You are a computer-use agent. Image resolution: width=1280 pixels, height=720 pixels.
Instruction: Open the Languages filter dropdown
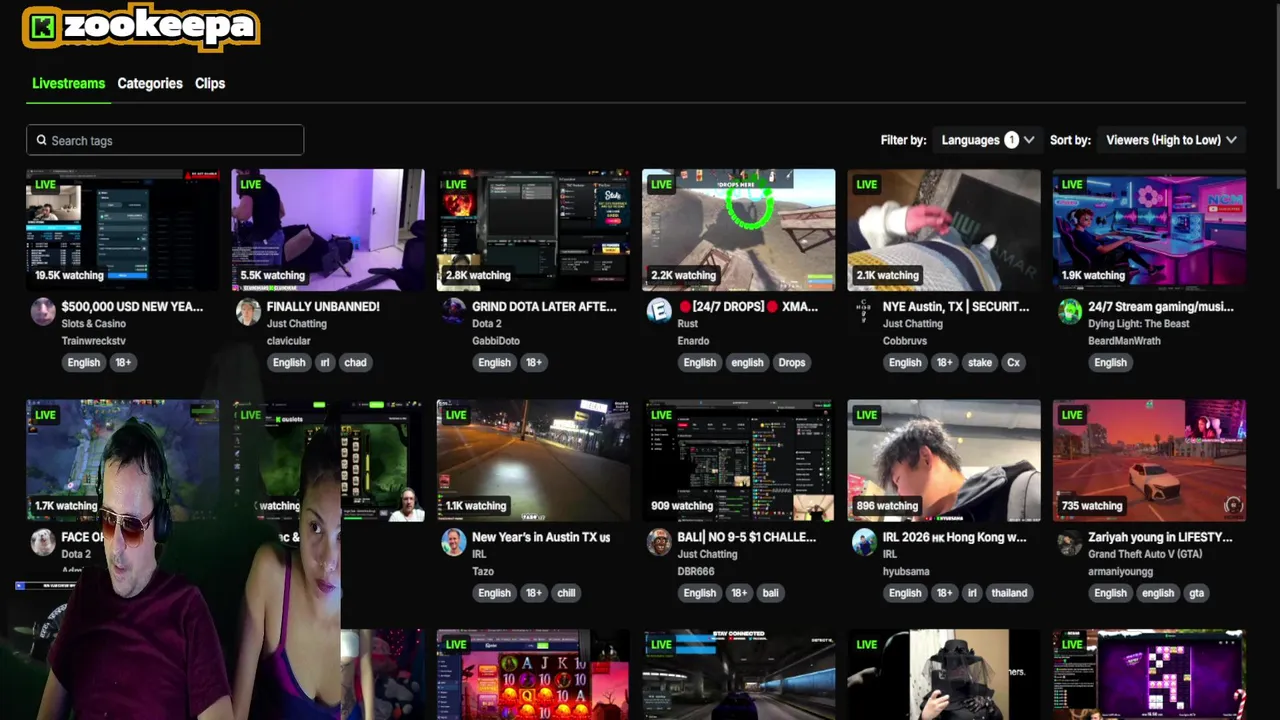[988, 140]
